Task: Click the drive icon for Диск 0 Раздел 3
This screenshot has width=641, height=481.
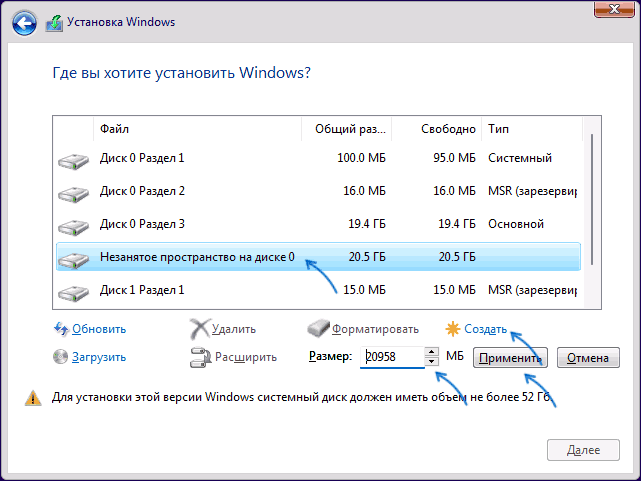Action: (74, 228)
